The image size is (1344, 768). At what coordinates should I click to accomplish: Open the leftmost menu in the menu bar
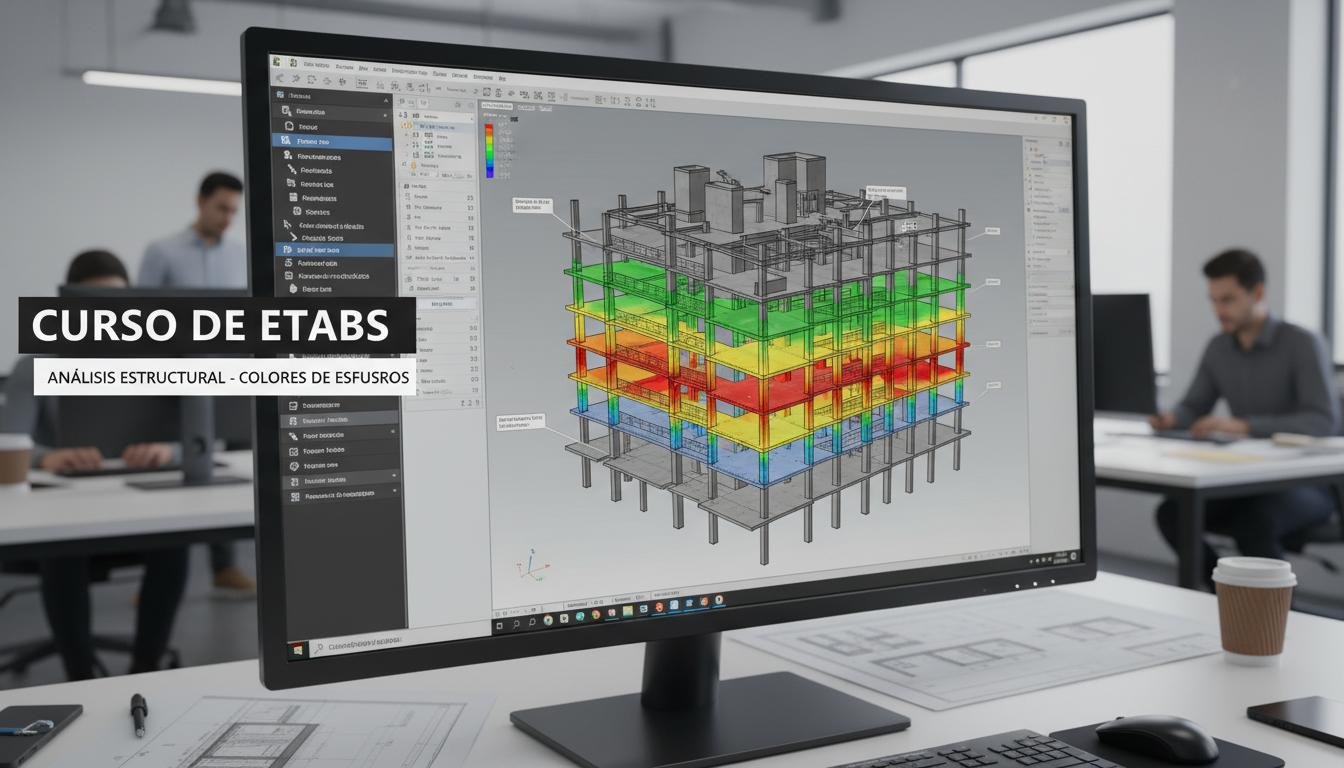[x=317, y=65]
